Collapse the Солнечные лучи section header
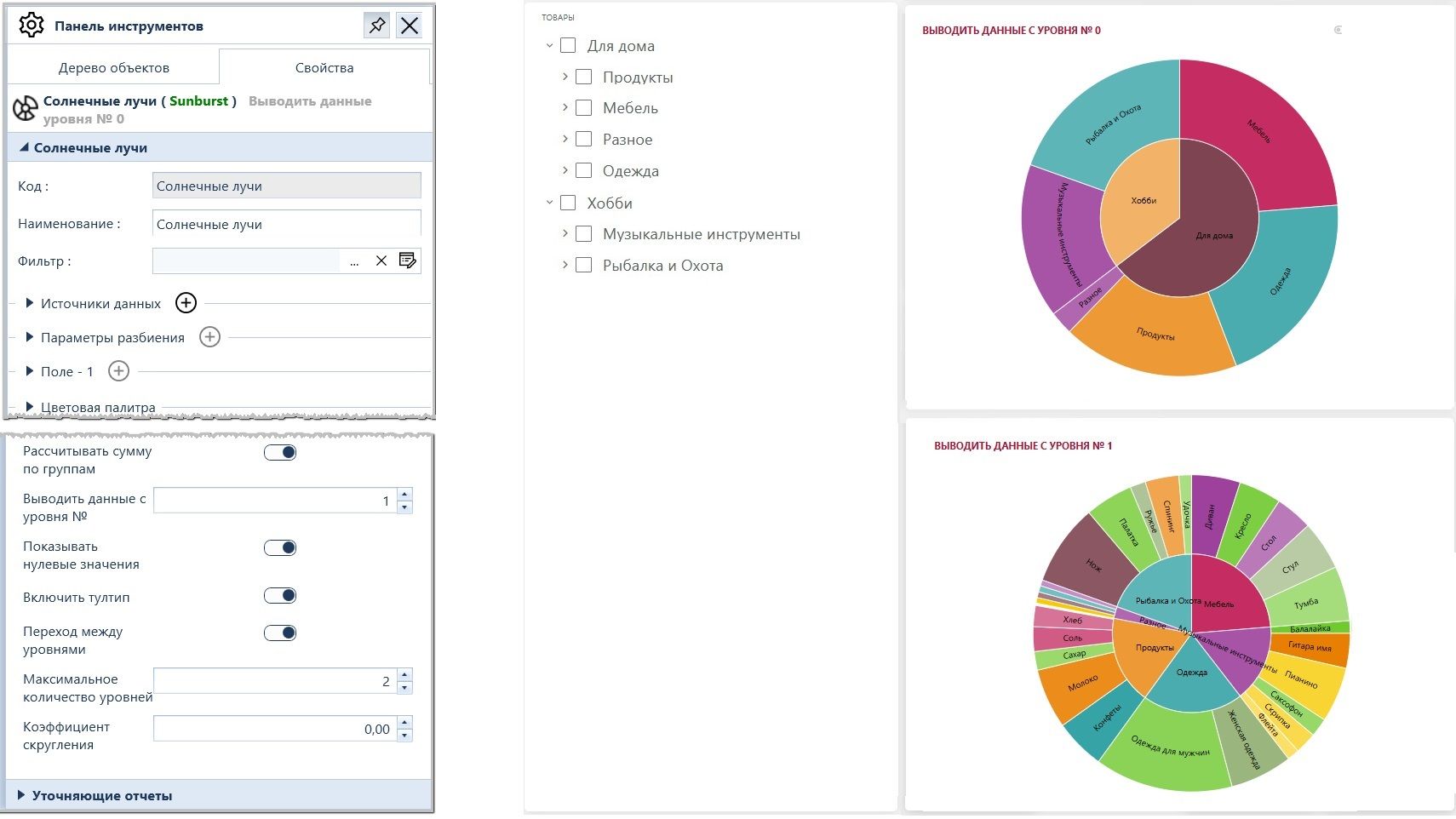Image resolution: width=1456 pixels, height=819 pixels. coord(221,147)
